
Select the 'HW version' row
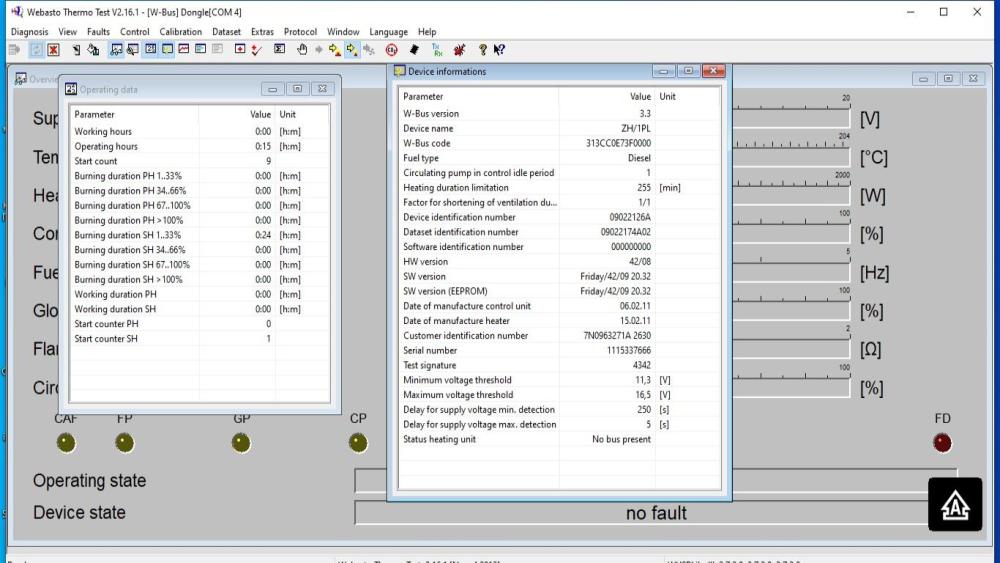(x=559, y=261)
